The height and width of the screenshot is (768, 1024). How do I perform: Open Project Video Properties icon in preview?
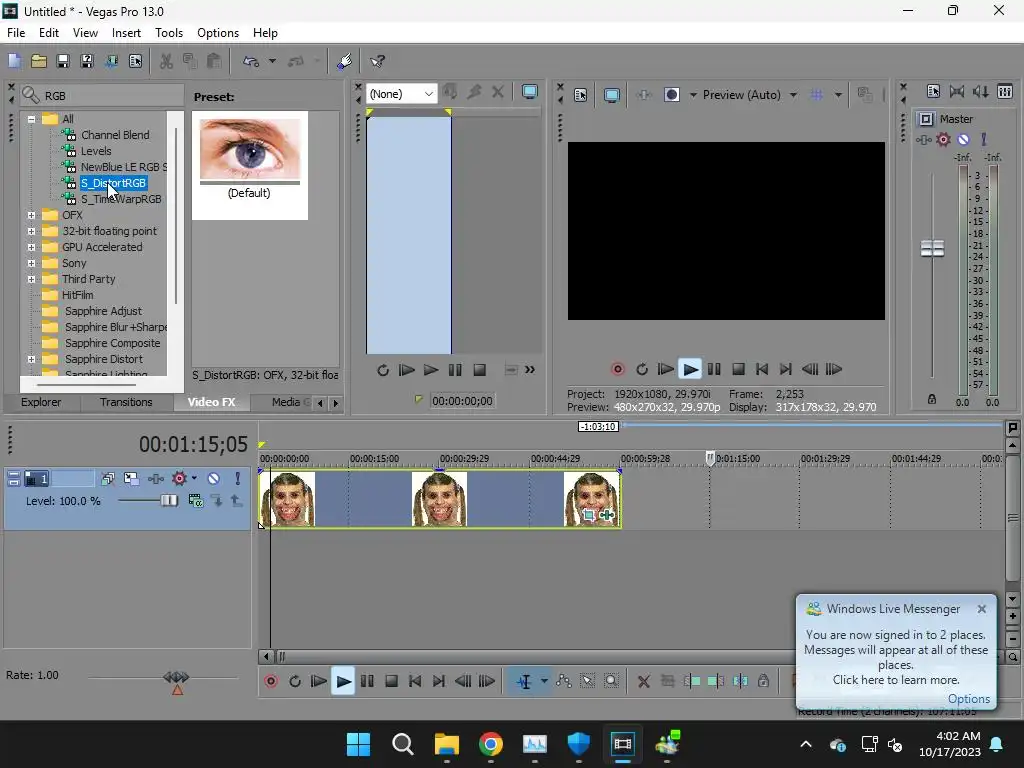click(x=580, y=95)
